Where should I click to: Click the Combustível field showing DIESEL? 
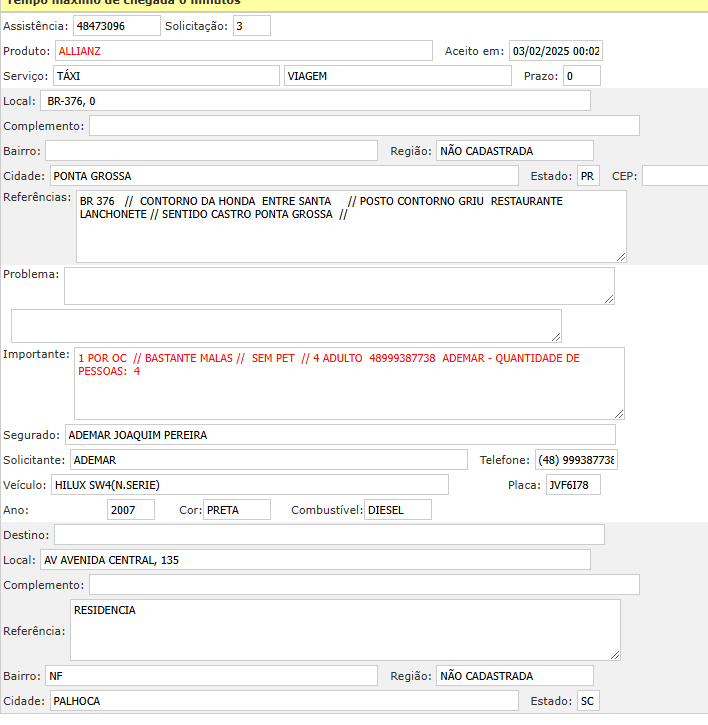pos(397,510)
